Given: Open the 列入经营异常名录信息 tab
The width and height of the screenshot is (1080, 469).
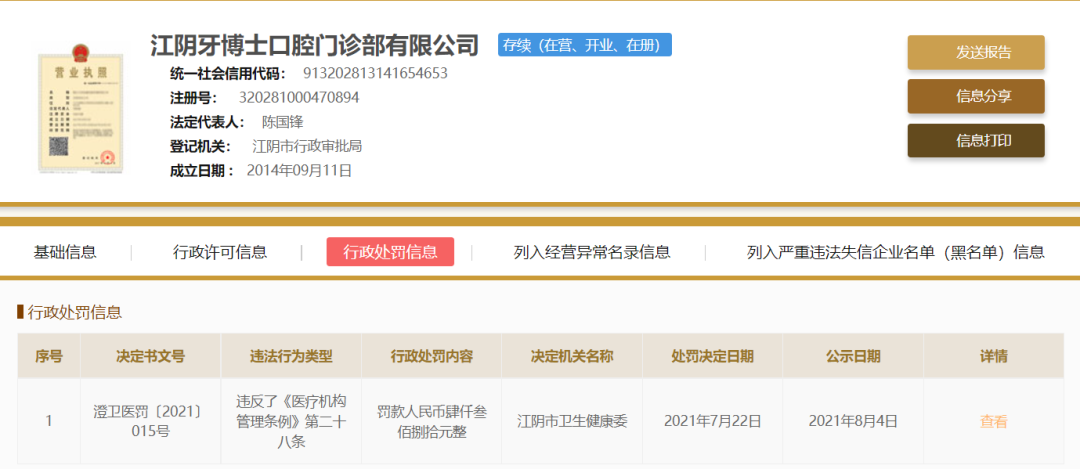Looking at the screenshot, I should 592,252.
